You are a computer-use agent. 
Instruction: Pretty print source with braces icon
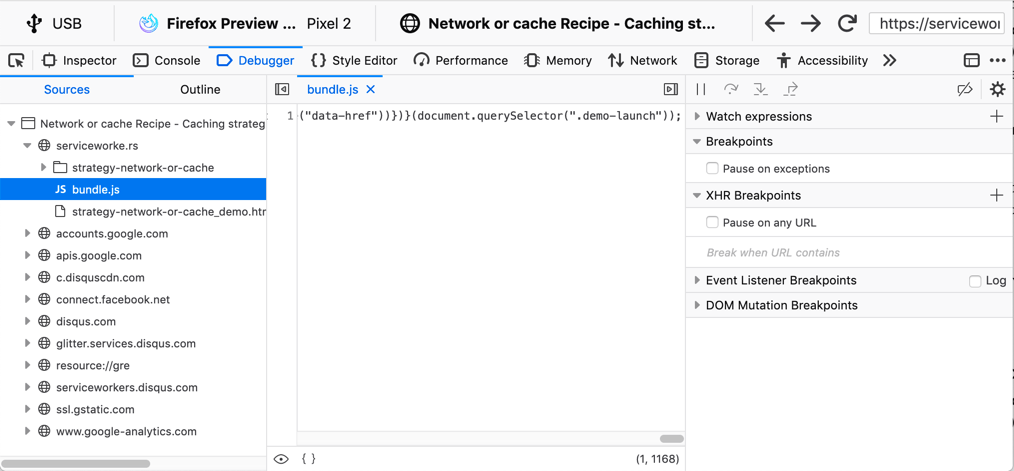tap(308, 459)
